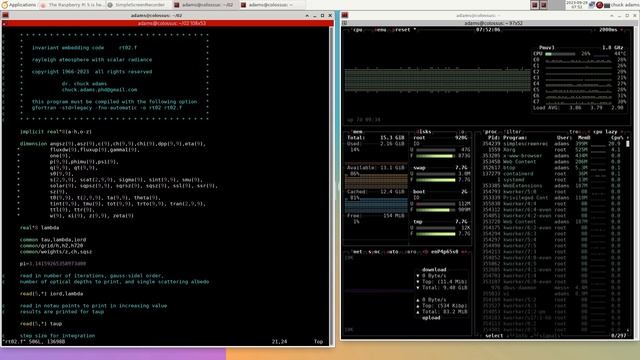Click btop preset switch button
The width and height of the screenshot is (640, 360).
(405, 30)
